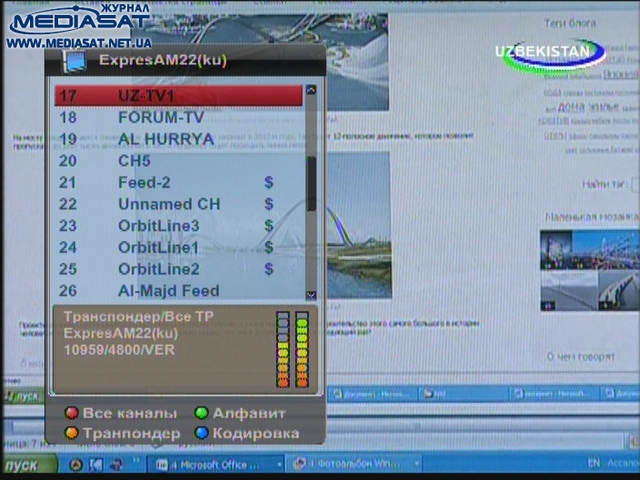Image resolution: width=640 pixels, height=480 pixels.
Task: Click the bridge photo beside the channel list
Action: point(358,225)
